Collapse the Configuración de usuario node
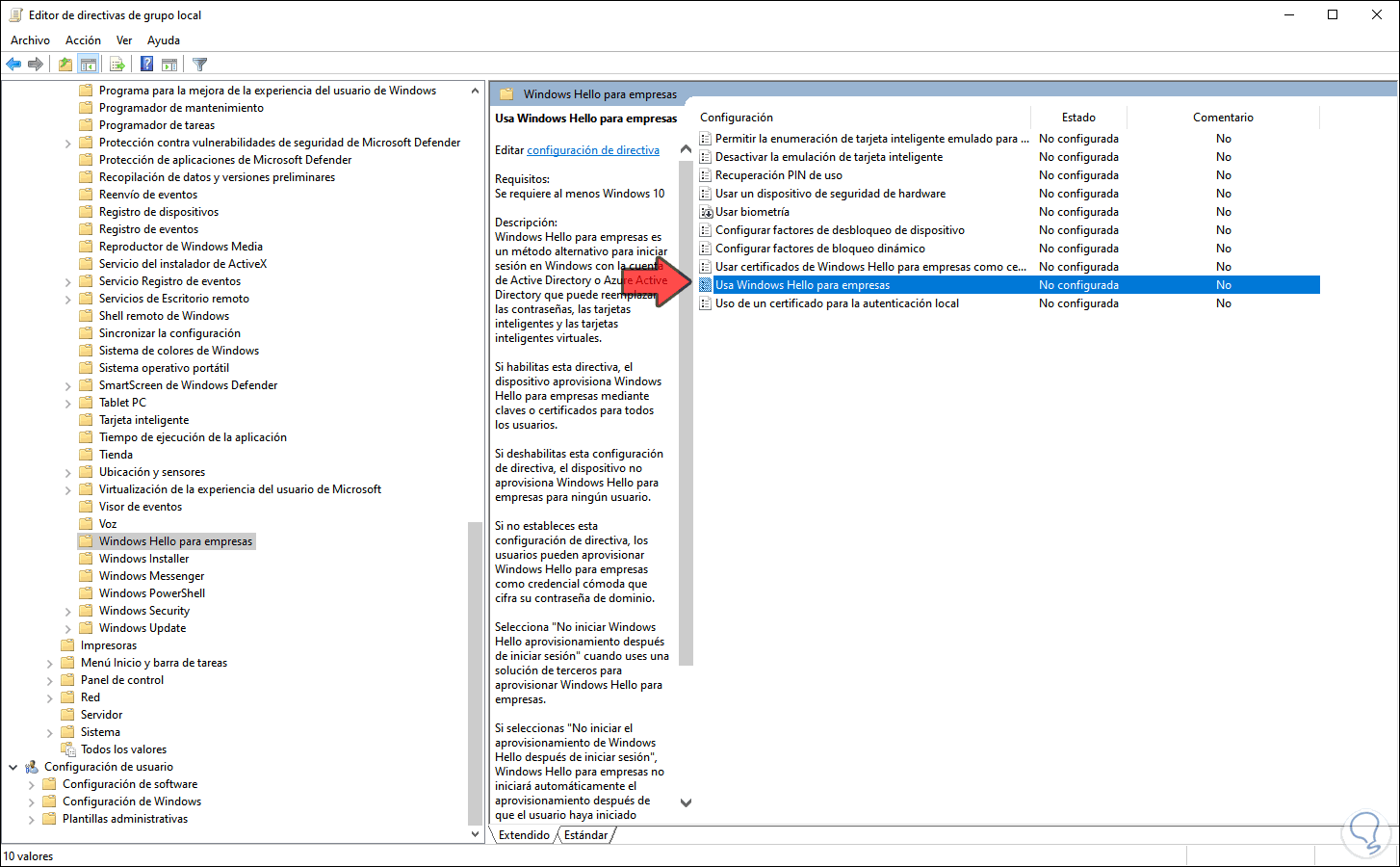Image resolution: width=1400 pixels, height=867 pixels. [x=13, y=768]
